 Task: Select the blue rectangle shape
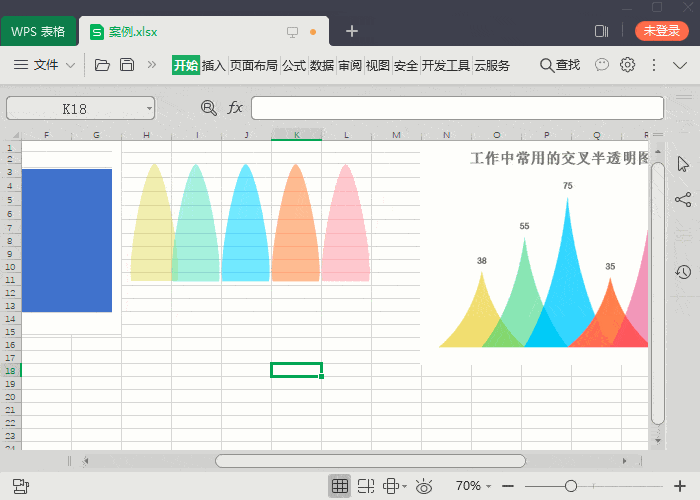67,240
